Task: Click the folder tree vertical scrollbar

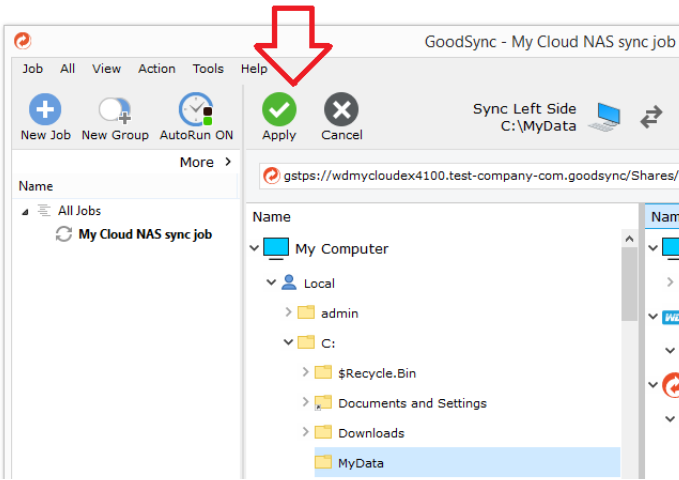Action: 629,290
